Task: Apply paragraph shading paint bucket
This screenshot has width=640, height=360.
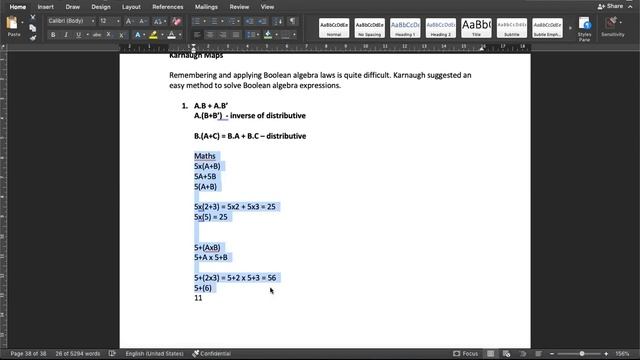Action: 268,35
